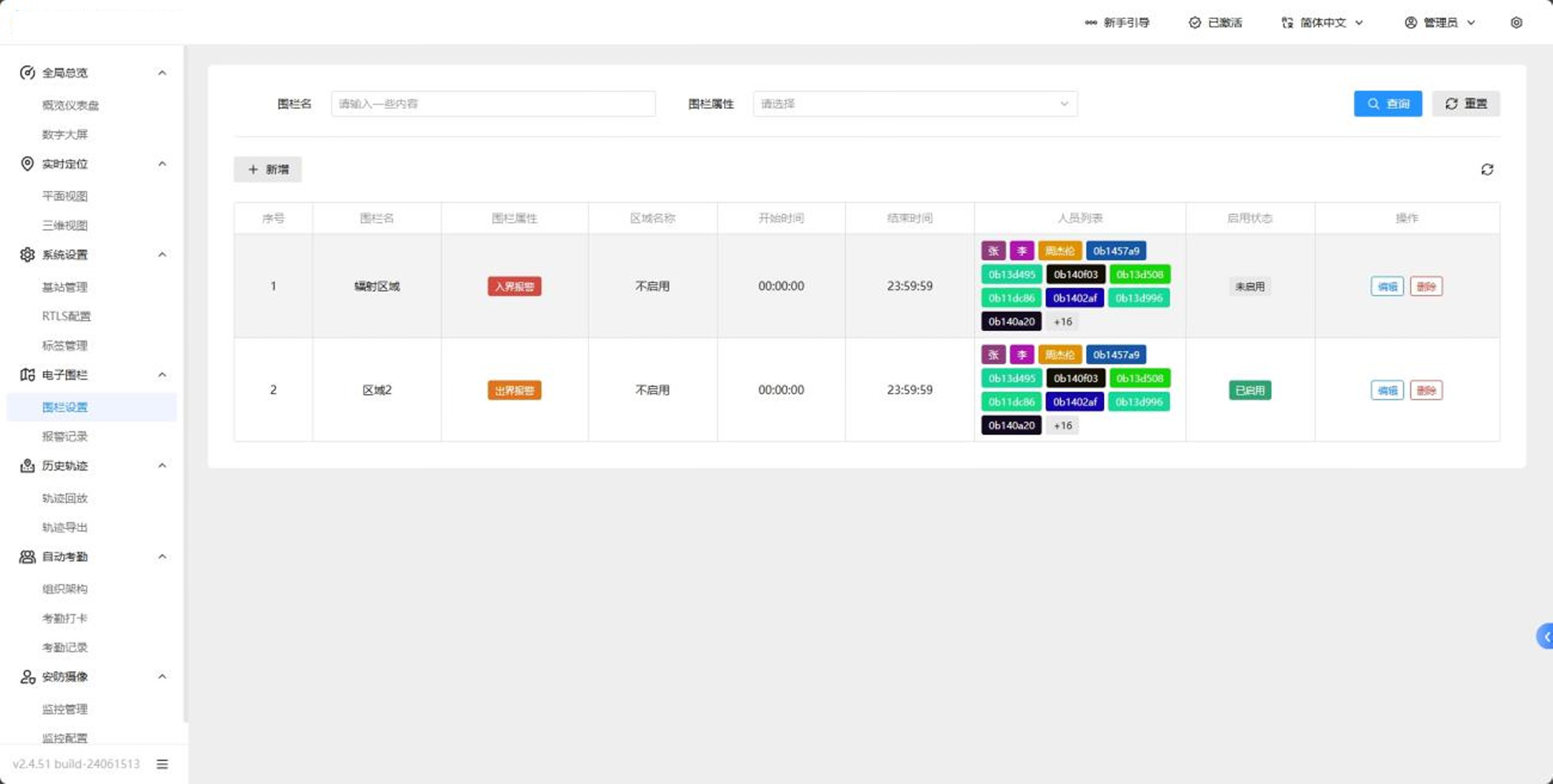
Task: Open the 简体中文 language dropdown
Action: point(1322,22)
